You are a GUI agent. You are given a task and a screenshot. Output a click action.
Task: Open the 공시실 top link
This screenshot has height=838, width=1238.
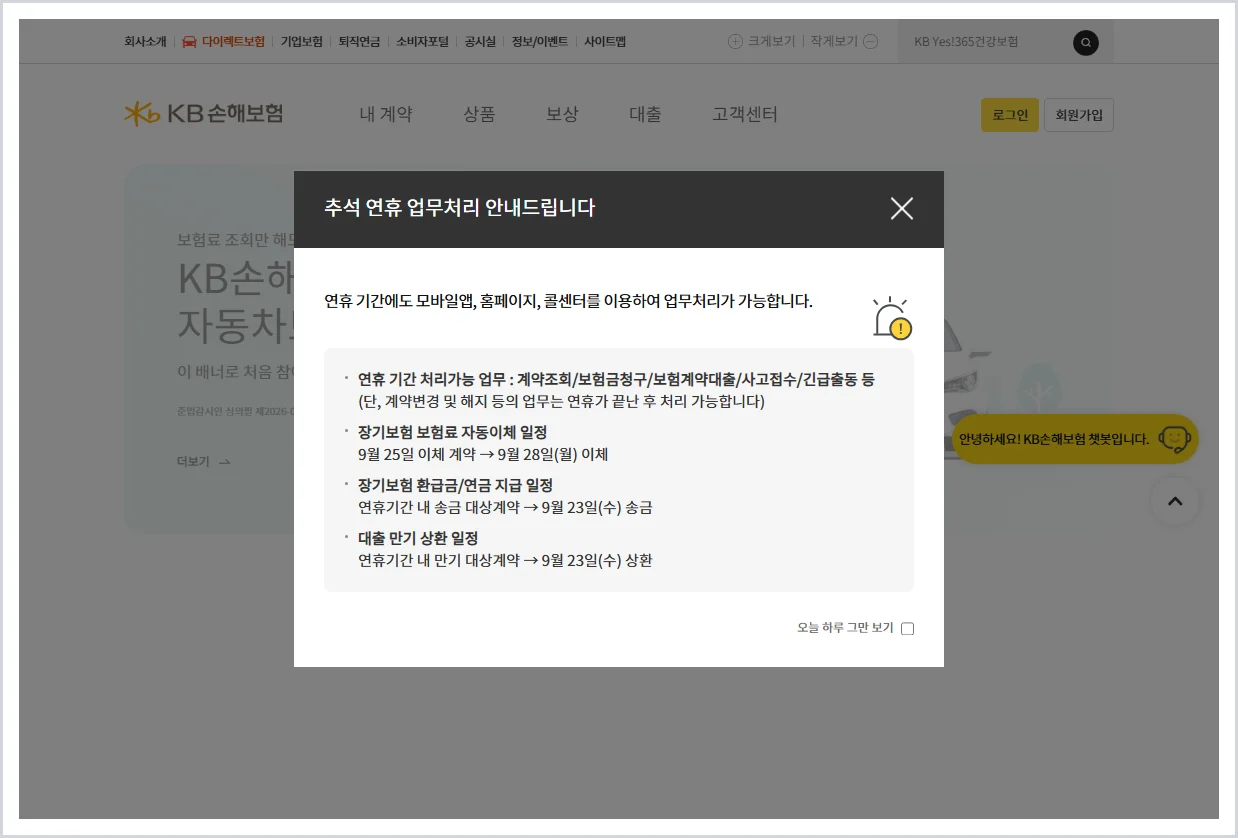coord(481,42)
